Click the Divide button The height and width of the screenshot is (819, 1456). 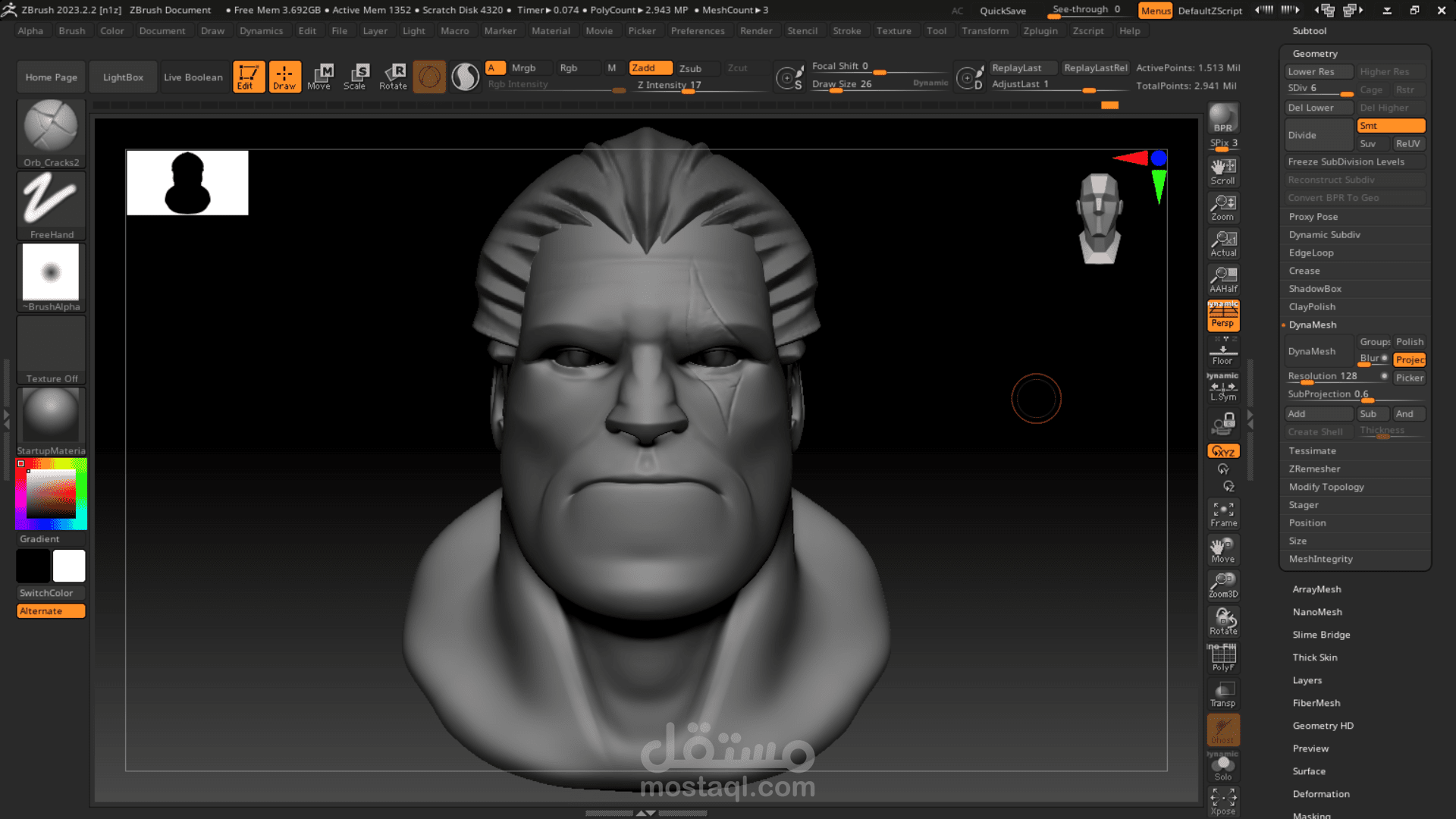click(x=1318, y=135)
